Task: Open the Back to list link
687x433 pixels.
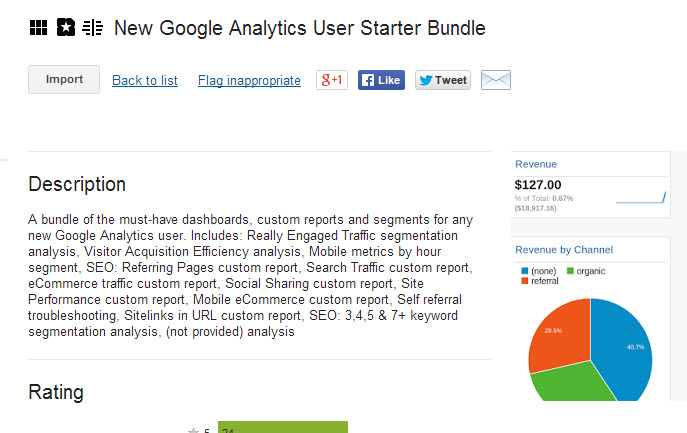Action: click(x=145, y=81)
